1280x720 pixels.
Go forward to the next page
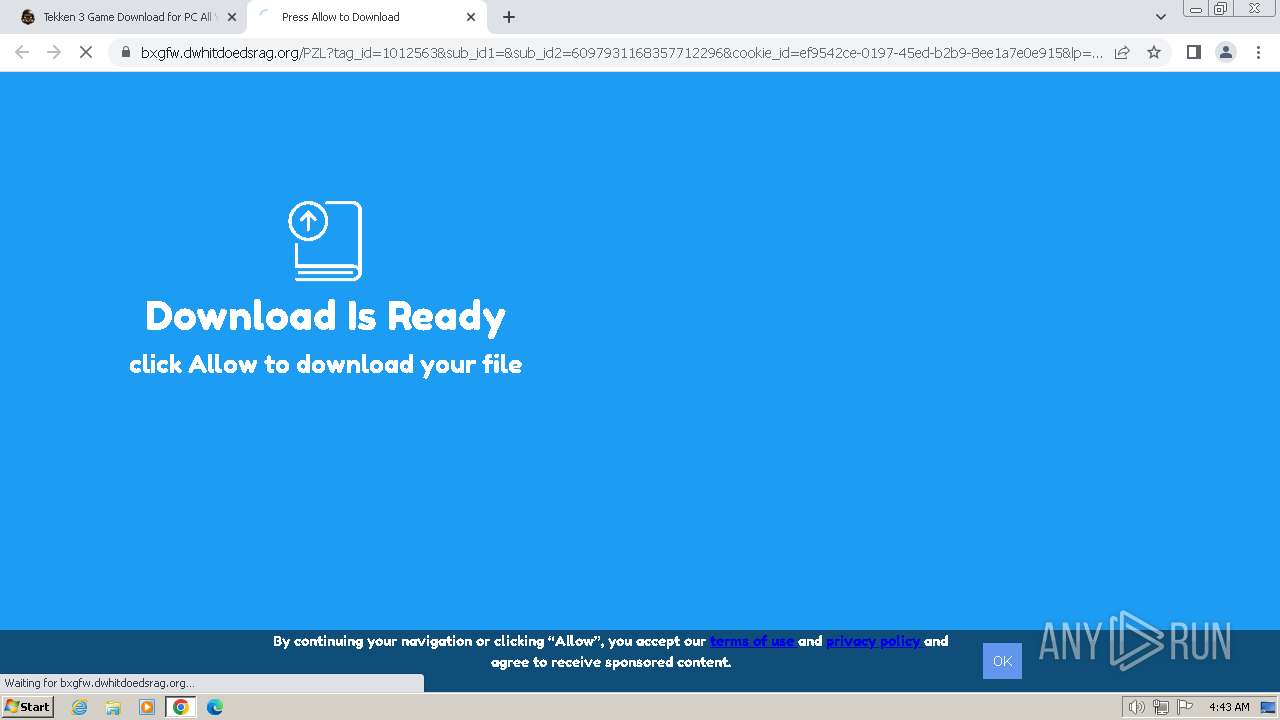click(54, 52)
